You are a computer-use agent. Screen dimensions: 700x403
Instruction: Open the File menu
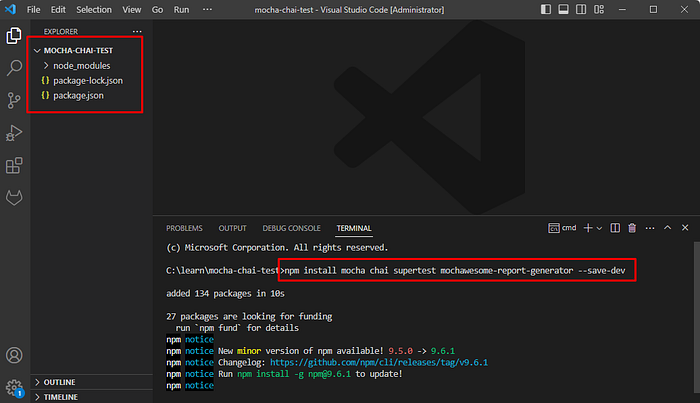(x=33, y=9)
